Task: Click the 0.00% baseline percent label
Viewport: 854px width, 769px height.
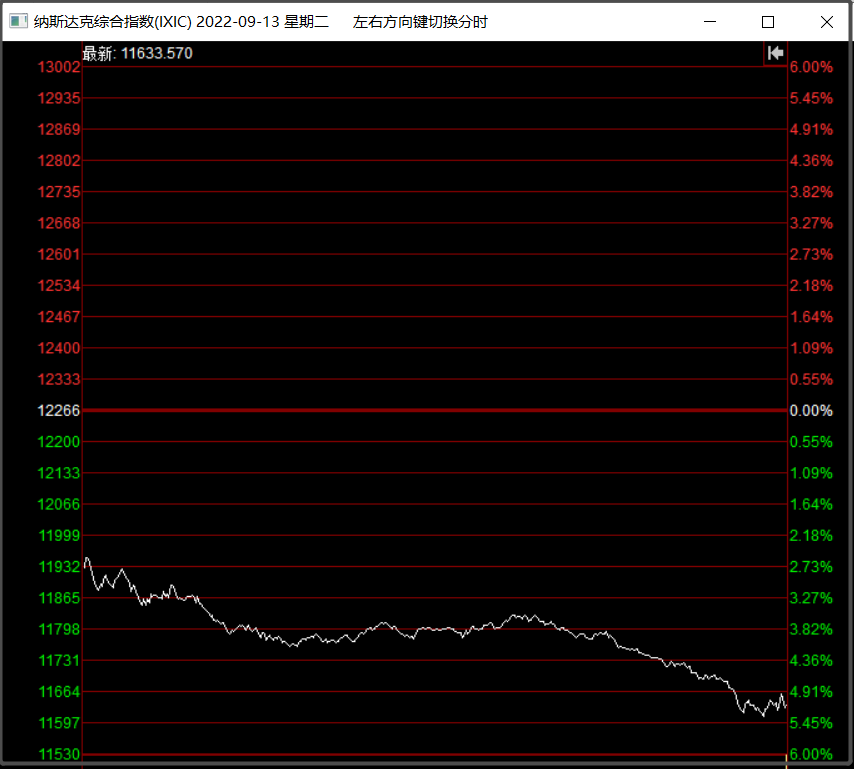Action: pos(811,411)
